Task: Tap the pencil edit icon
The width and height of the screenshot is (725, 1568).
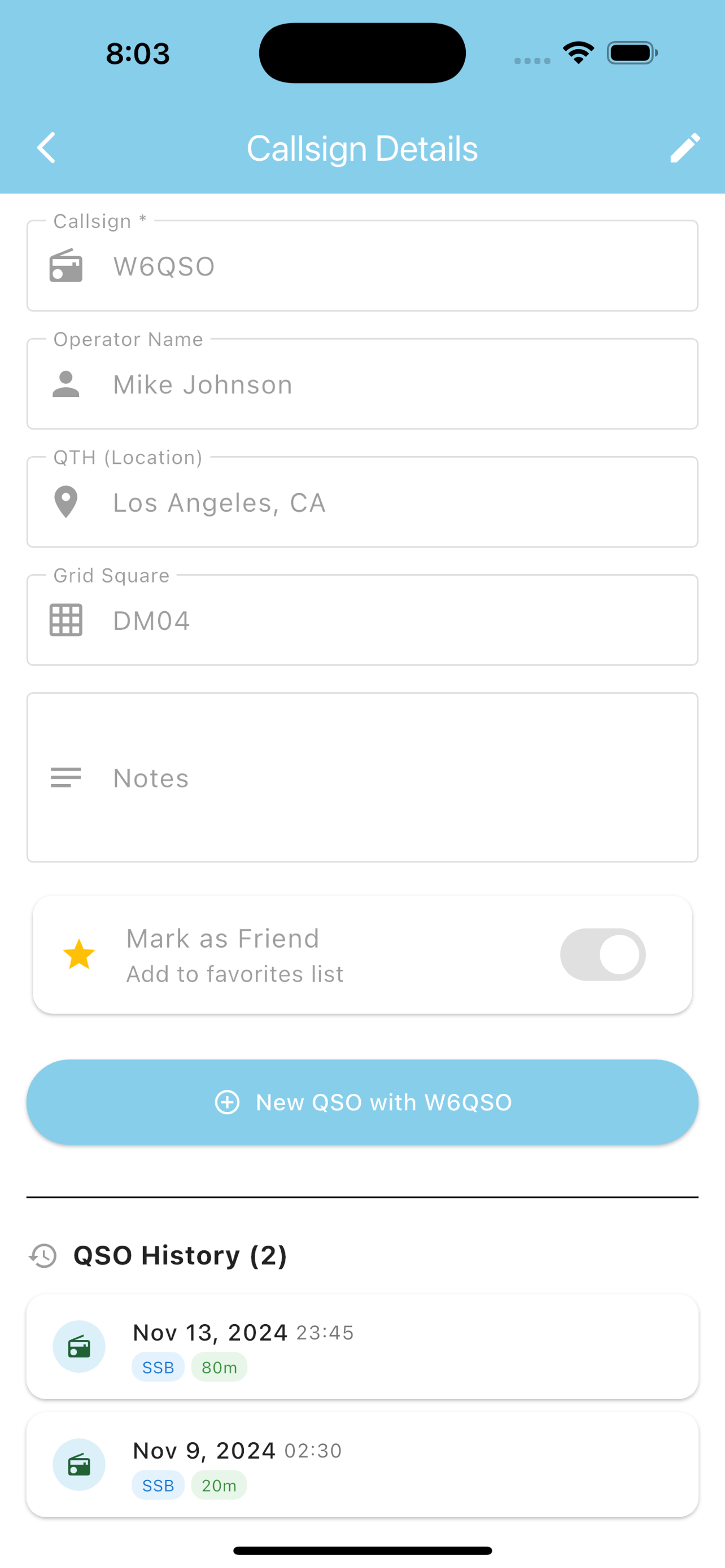Action: pos(685,148)
